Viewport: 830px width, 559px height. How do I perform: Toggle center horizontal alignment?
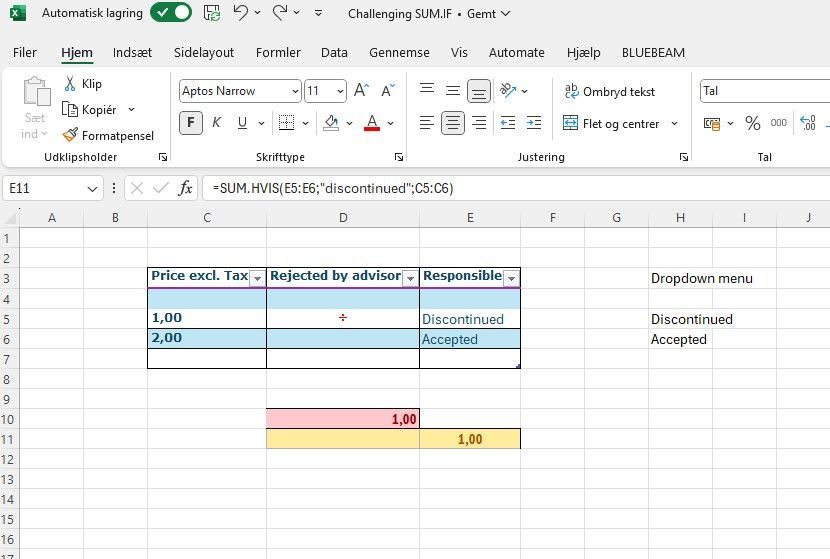(x=453, y=123)
